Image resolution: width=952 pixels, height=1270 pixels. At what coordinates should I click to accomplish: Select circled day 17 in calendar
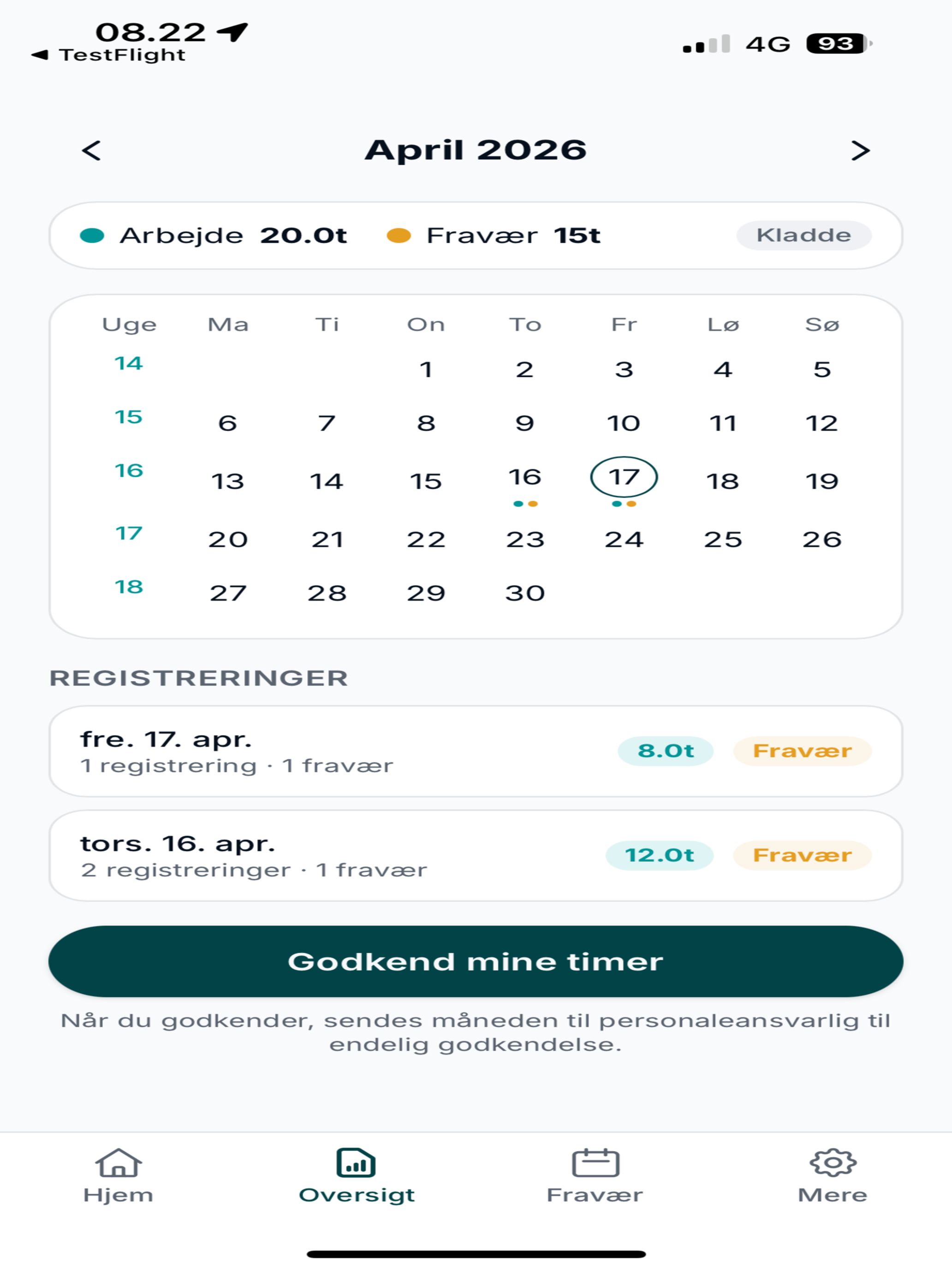tap(624, 477)
